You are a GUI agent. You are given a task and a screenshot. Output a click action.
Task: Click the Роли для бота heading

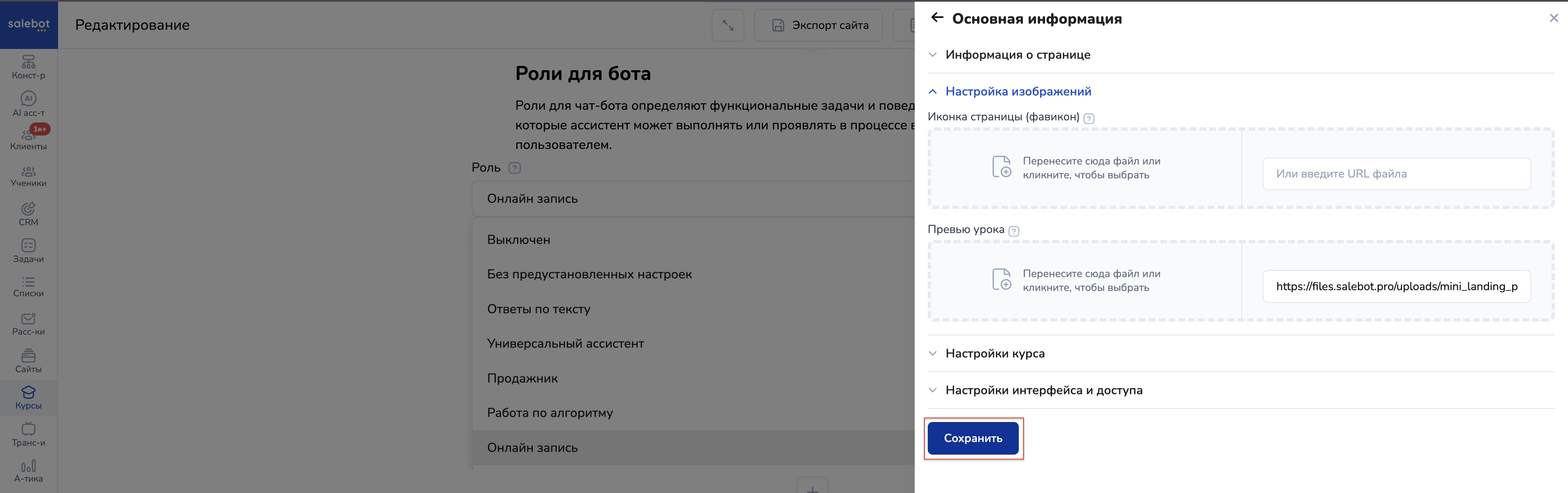(583, 74)
